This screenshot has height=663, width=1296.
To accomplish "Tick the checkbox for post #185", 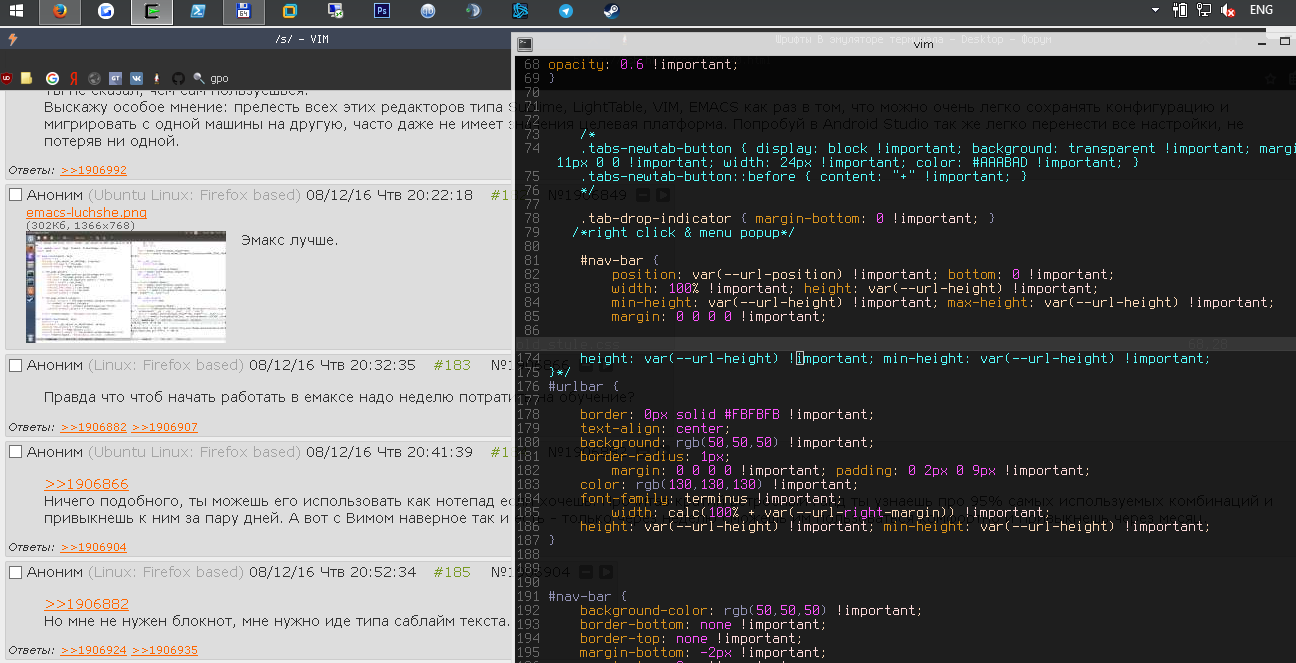I will coord(15,573).
